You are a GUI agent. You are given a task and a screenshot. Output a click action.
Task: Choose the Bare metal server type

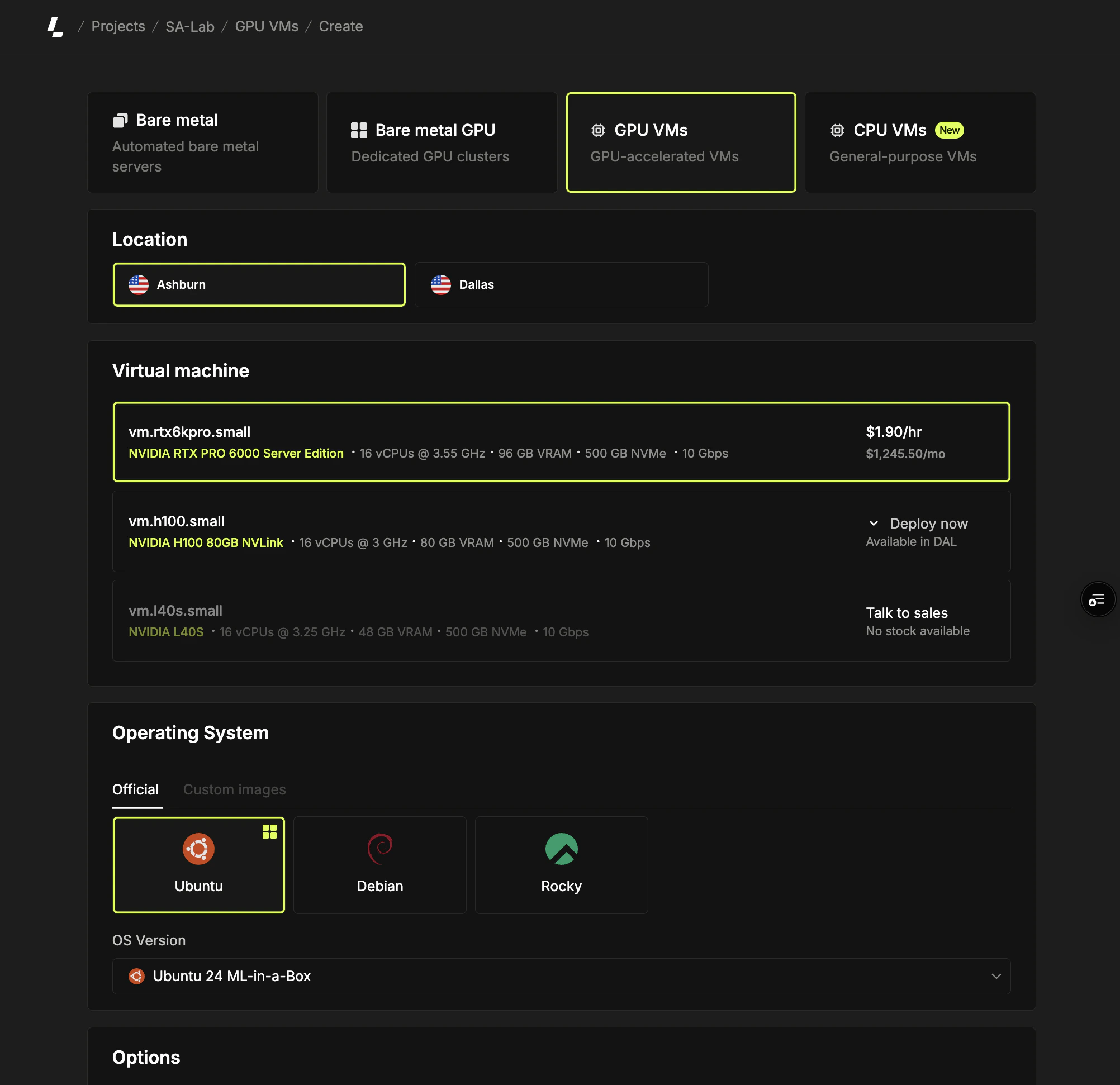[202, 142]
